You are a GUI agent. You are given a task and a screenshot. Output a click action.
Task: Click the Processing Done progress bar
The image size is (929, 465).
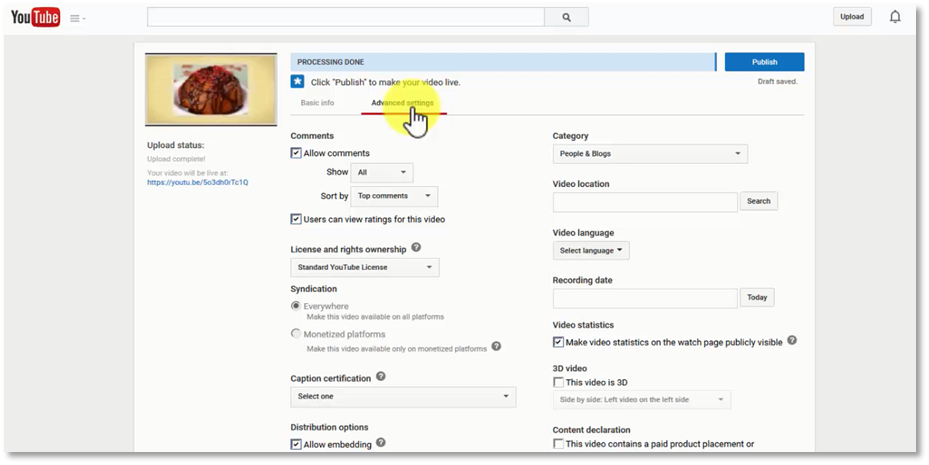(x=503, y=62)
